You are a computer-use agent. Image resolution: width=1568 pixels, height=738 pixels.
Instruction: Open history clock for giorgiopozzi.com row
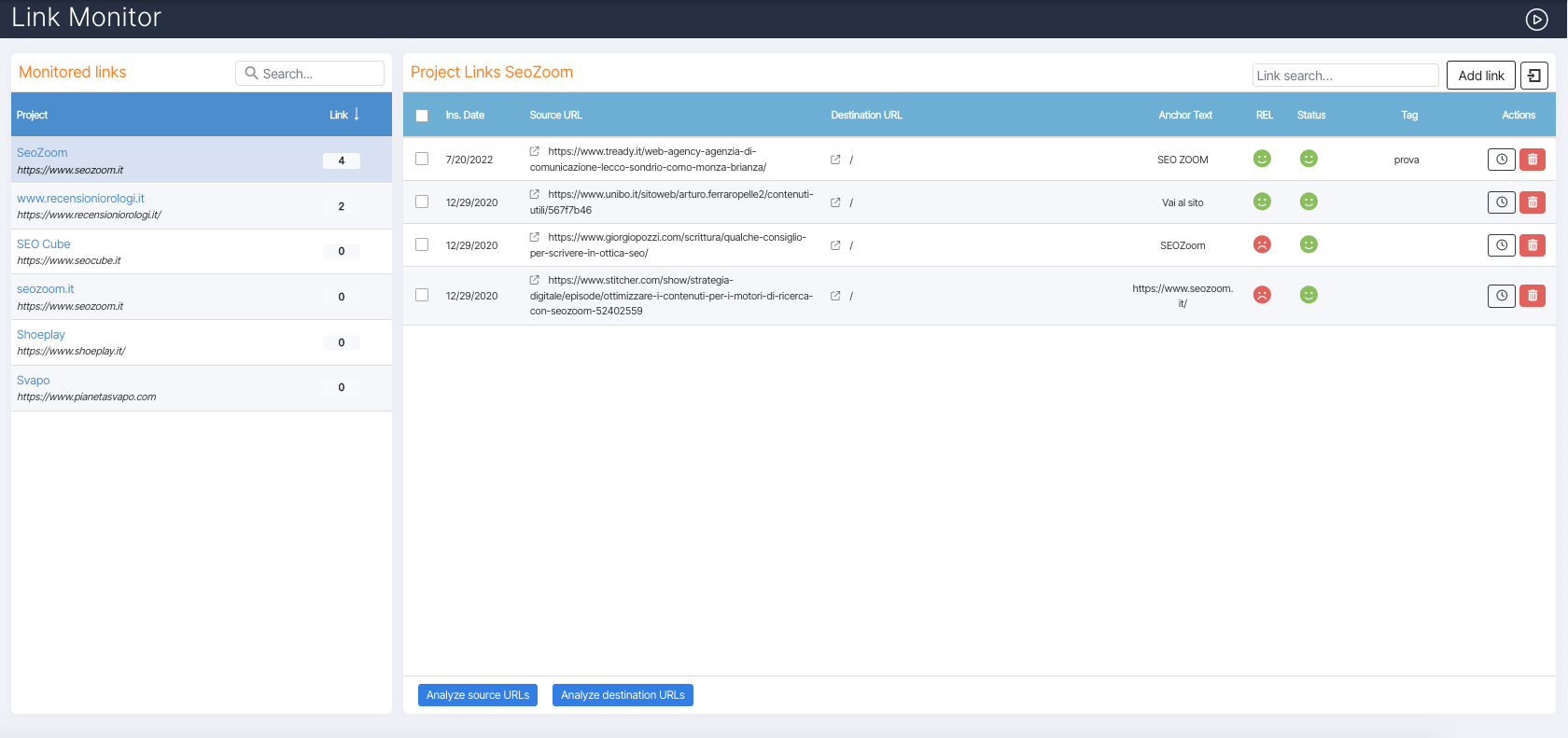coord(1501,245)
